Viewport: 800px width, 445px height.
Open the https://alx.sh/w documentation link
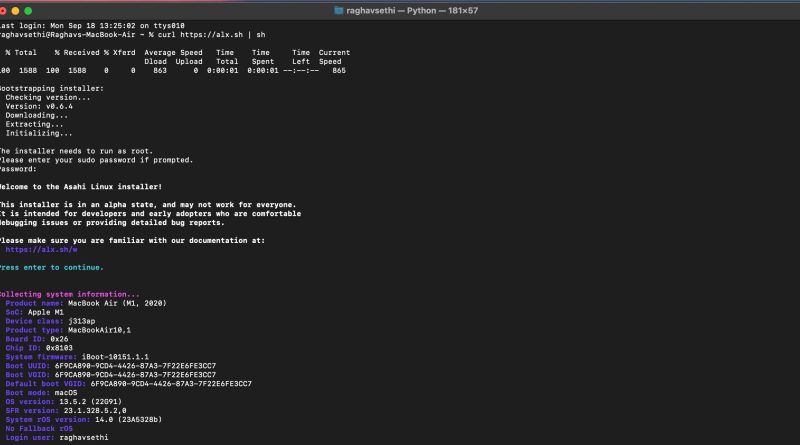coord(41,250)
